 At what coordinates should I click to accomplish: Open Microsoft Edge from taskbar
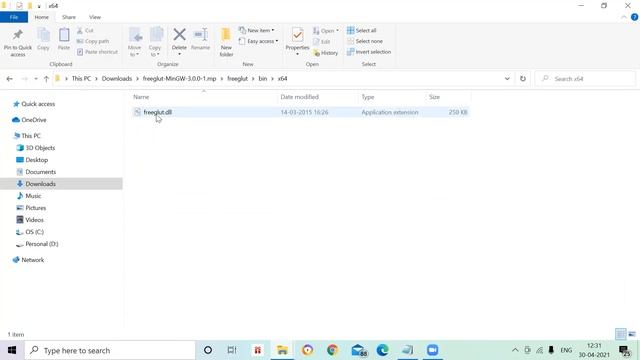coord(382,350)
